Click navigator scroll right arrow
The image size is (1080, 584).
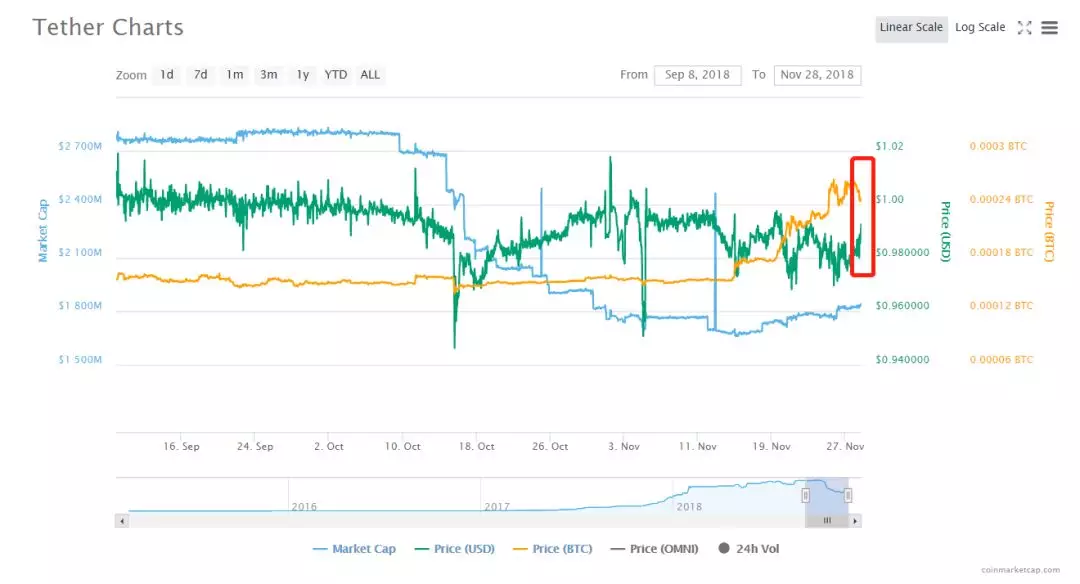(855, 521)
